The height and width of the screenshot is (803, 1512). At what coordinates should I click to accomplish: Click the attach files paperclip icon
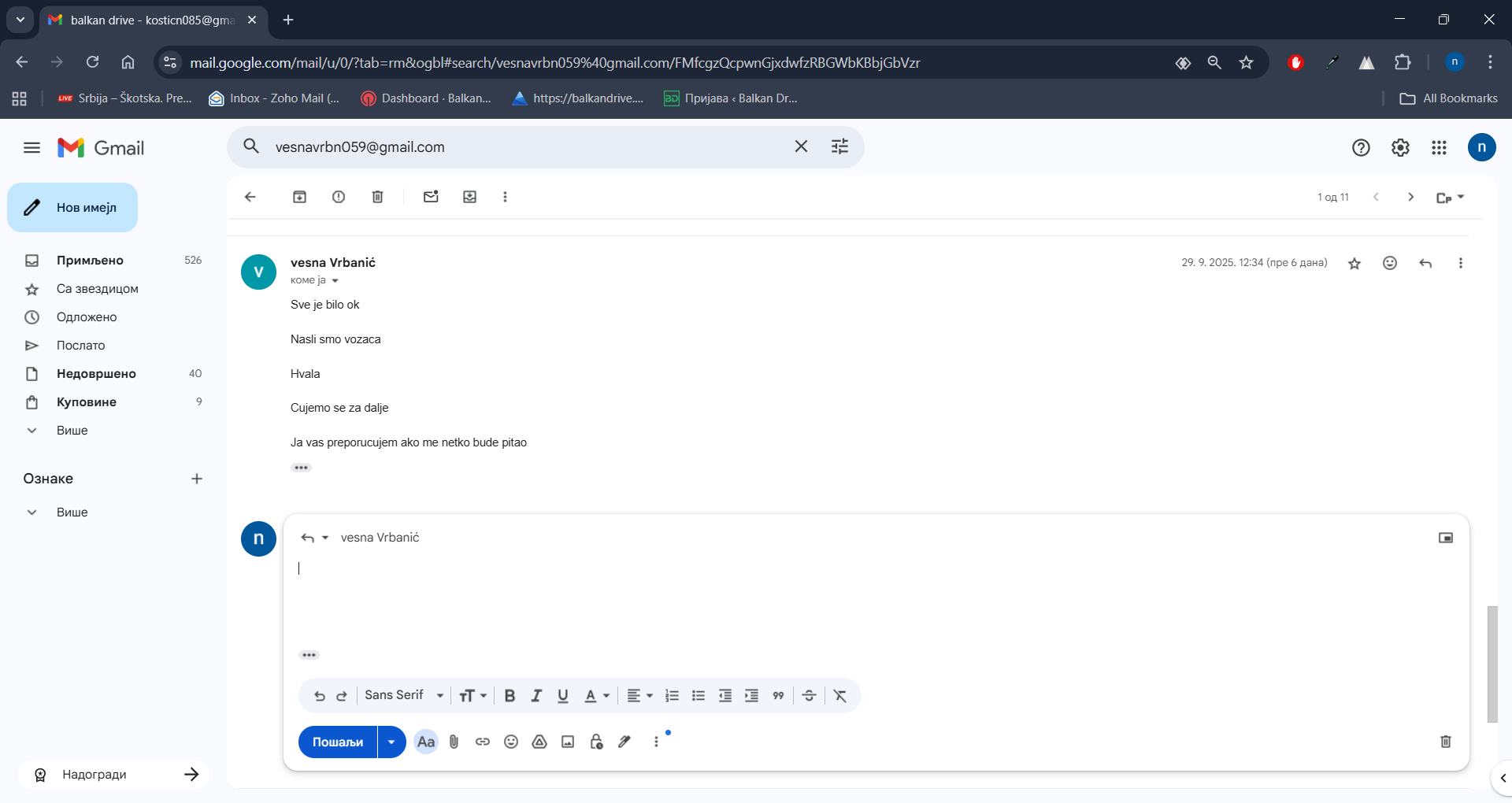[454, 742]
